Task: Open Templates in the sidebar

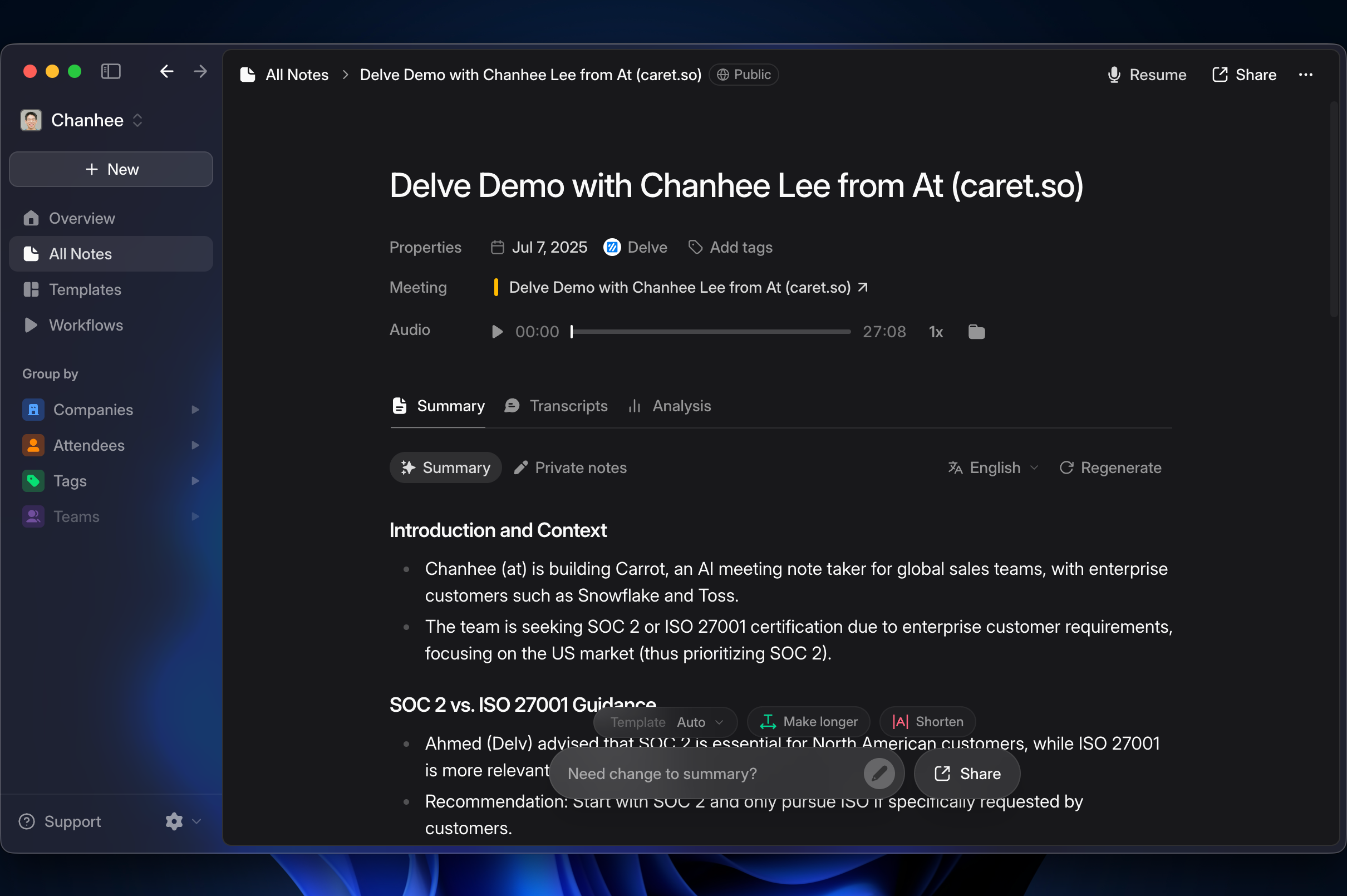Action: [x=111, y=290]
